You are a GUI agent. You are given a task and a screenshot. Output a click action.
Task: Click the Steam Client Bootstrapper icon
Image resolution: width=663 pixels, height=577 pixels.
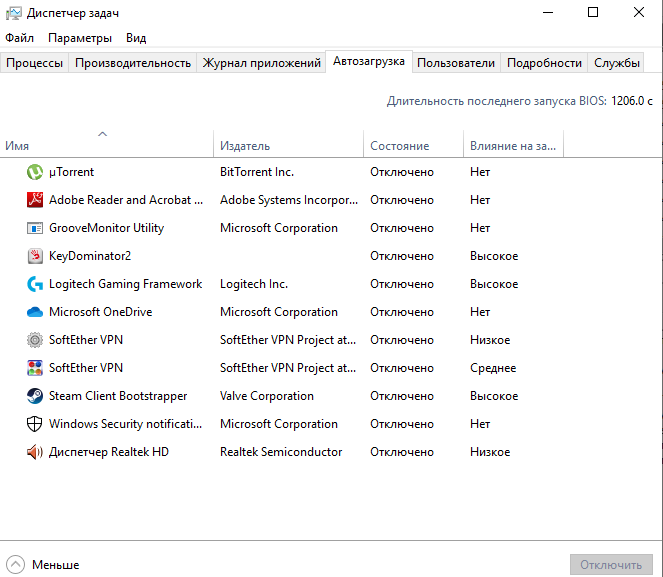tap(35, 396)
